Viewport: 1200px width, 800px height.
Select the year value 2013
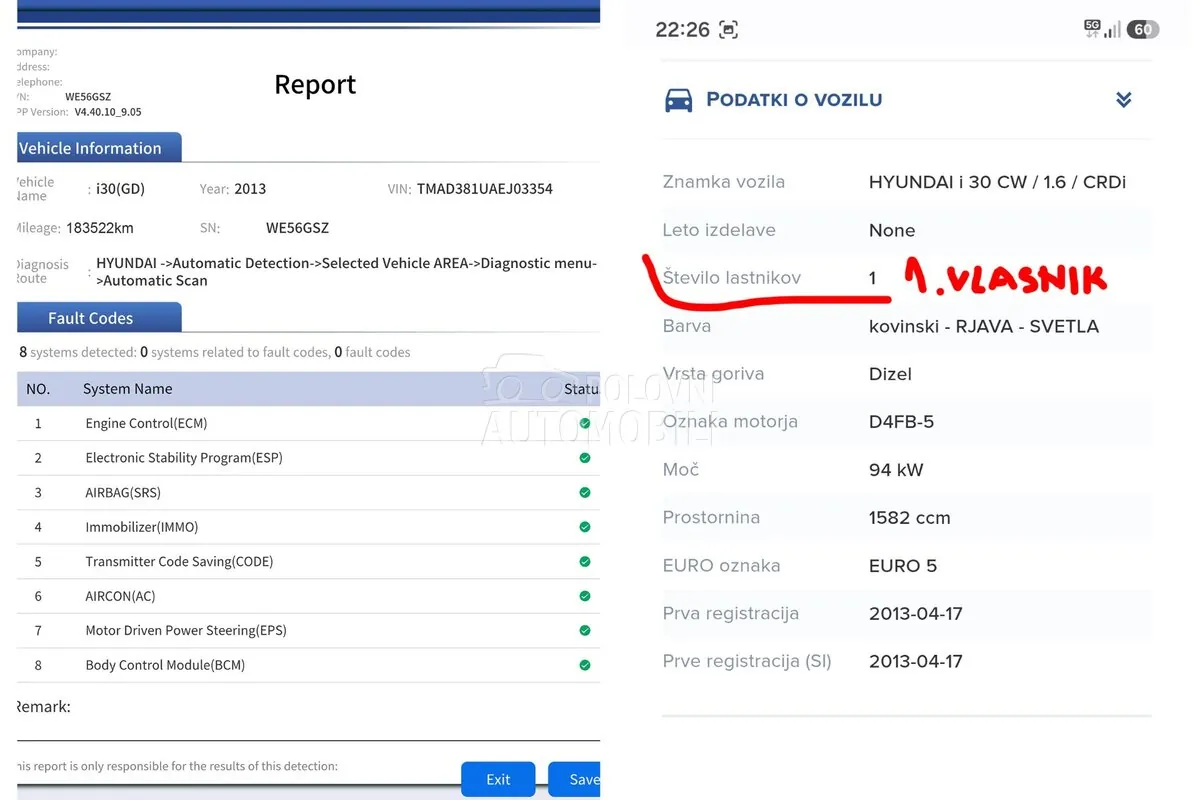[250, 189]
